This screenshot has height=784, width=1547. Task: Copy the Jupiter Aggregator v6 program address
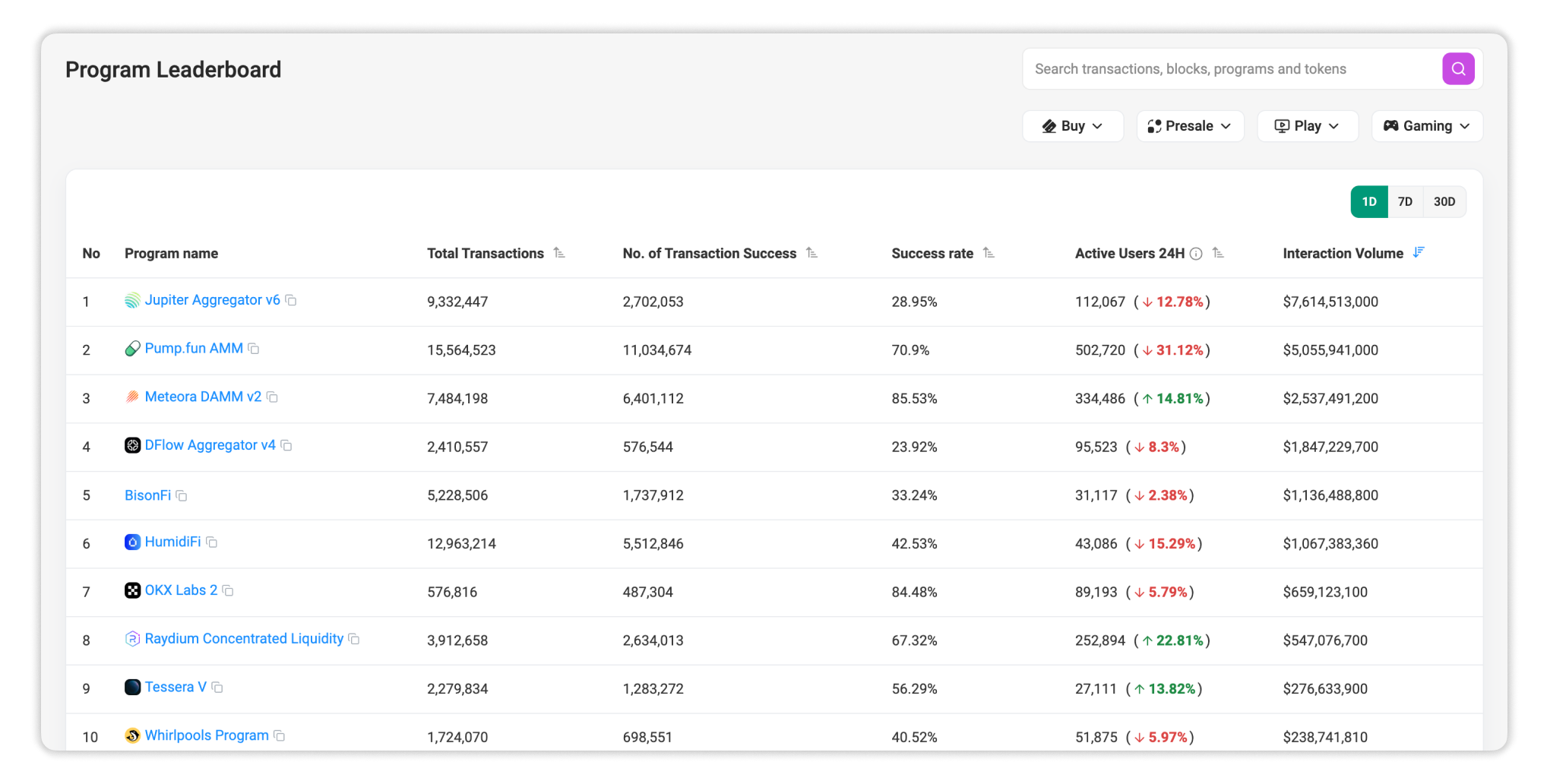click(x=292, y=300)
